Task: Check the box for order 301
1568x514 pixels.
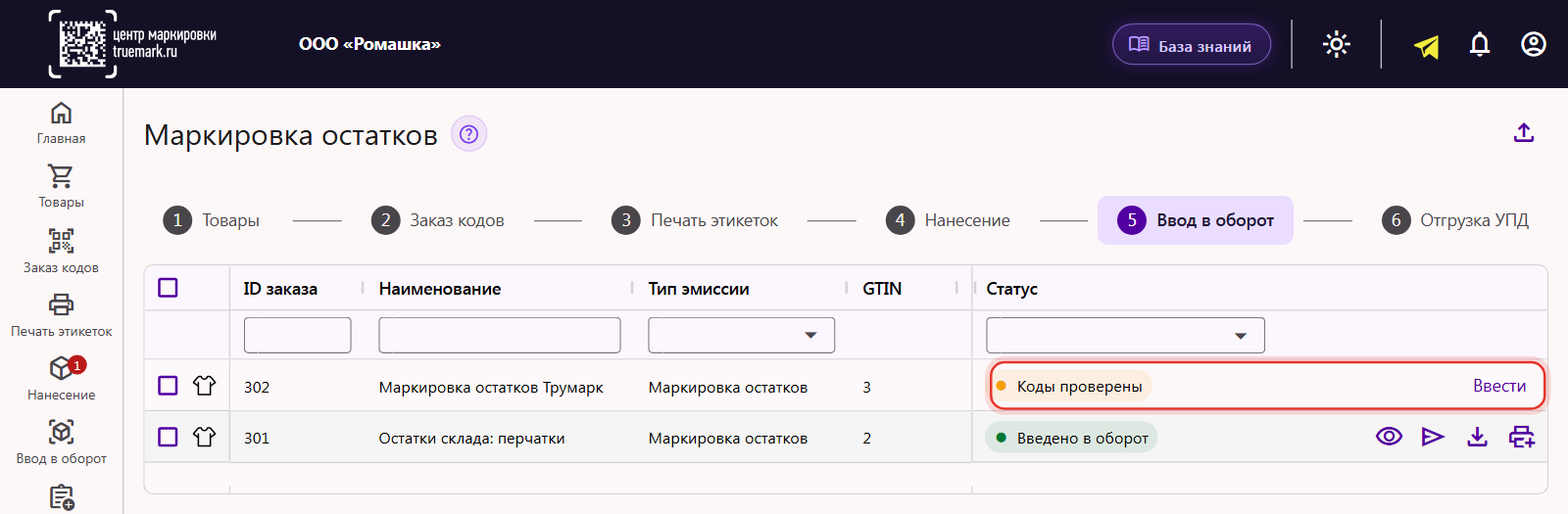Action: [168, 437]
